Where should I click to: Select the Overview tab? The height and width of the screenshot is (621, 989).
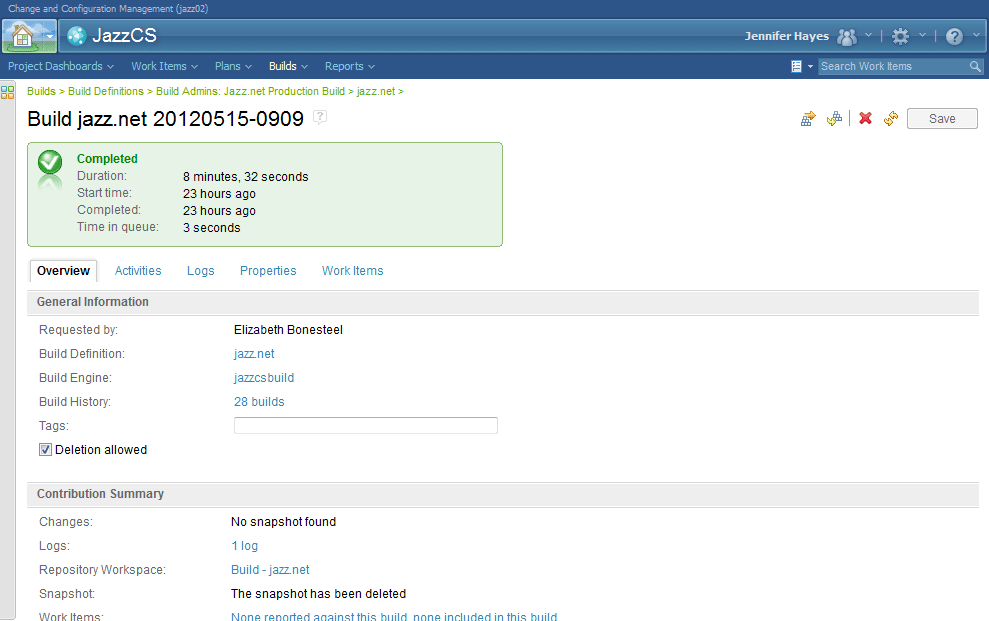pos(63,271)
